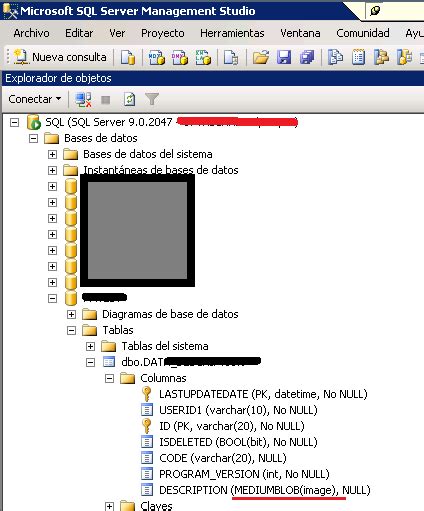Collapse the dbo.DAT table node
The width and height of the screenshot is (424, 511).
pyautogui.click(x=90, y=362)
